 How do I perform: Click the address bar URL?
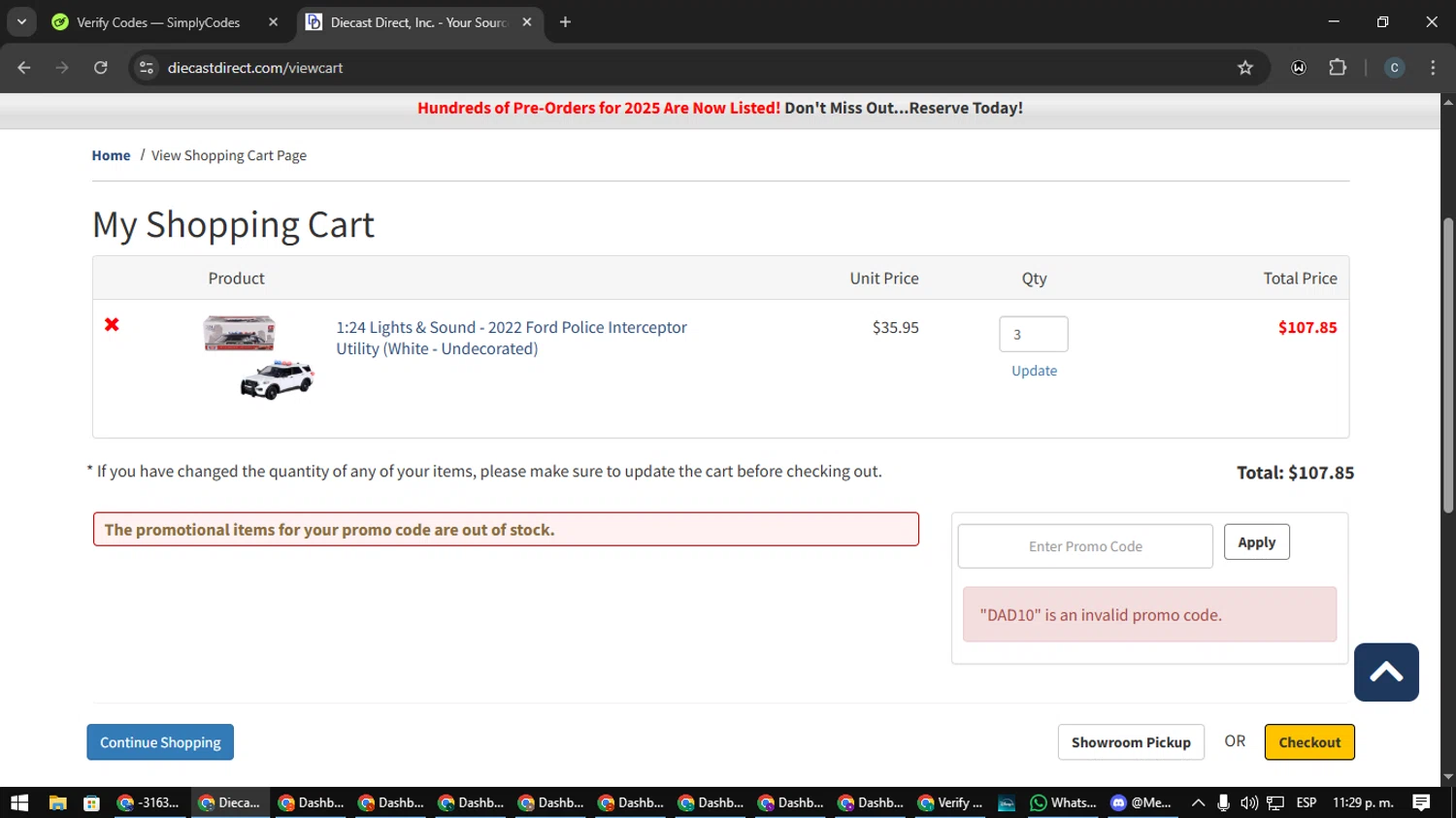(255, 68)
